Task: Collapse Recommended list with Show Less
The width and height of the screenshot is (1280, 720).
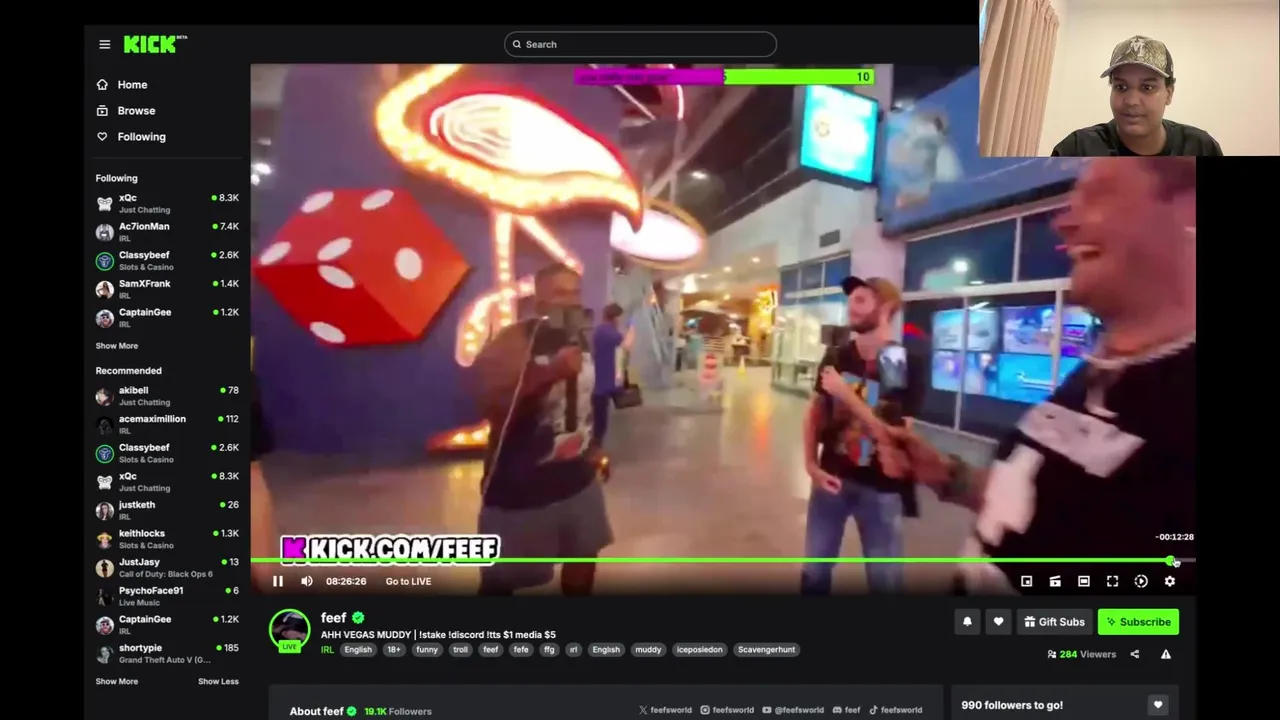Action: tap(218, 681)
